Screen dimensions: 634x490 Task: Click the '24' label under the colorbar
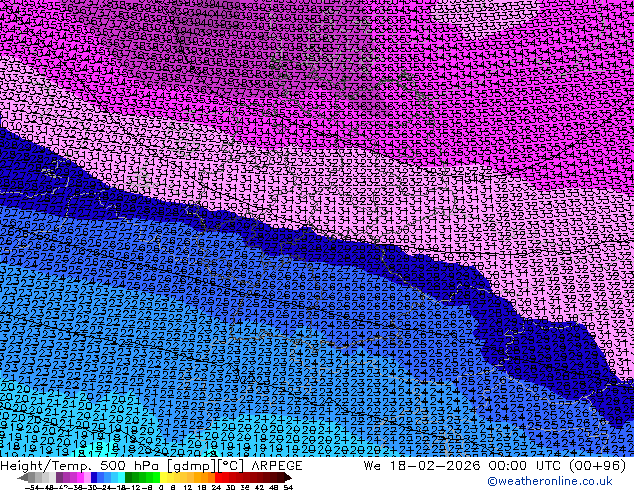[x=216, y=488]
